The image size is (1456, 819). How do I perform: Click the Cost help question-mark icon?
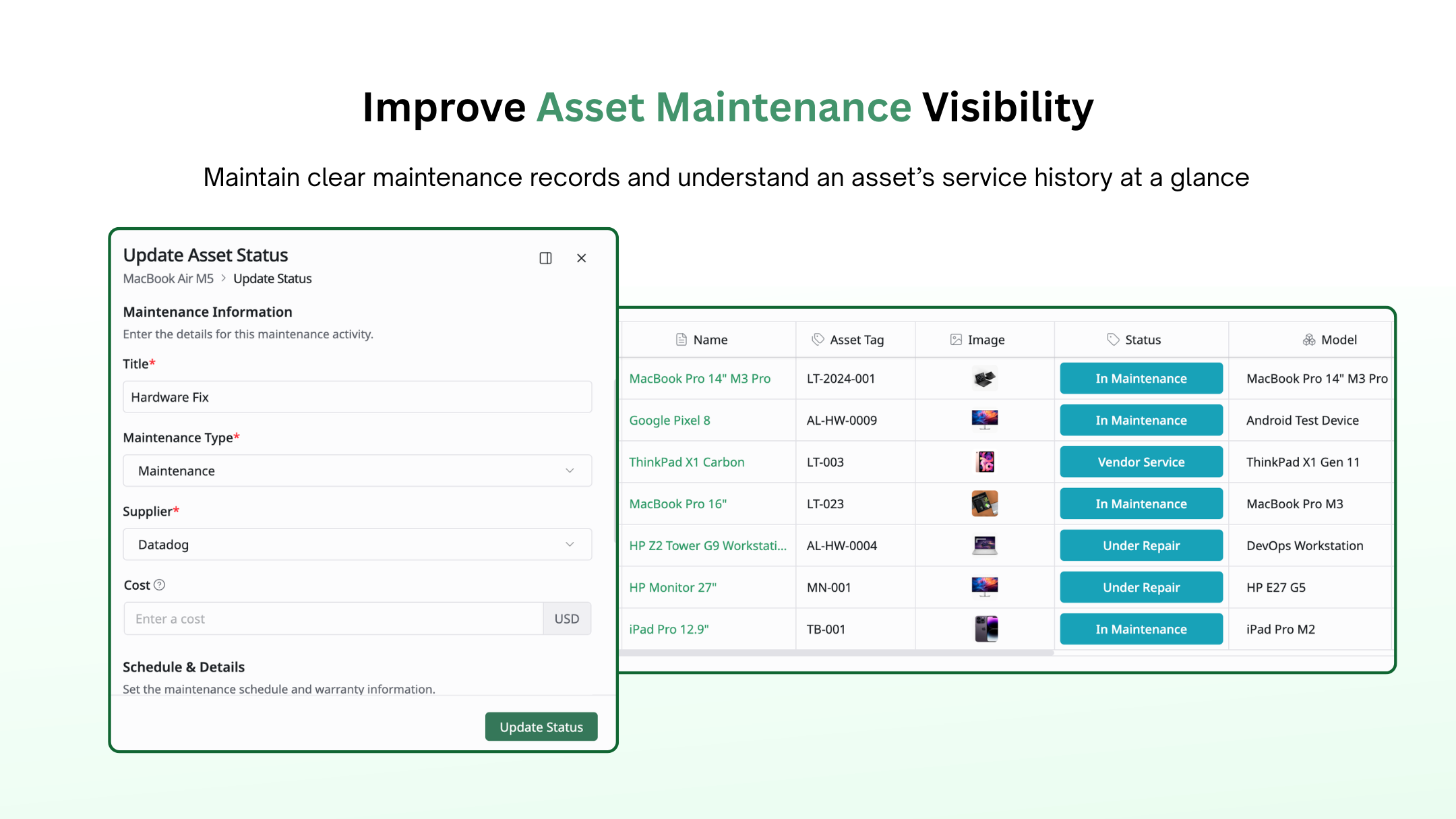point(160,585)
